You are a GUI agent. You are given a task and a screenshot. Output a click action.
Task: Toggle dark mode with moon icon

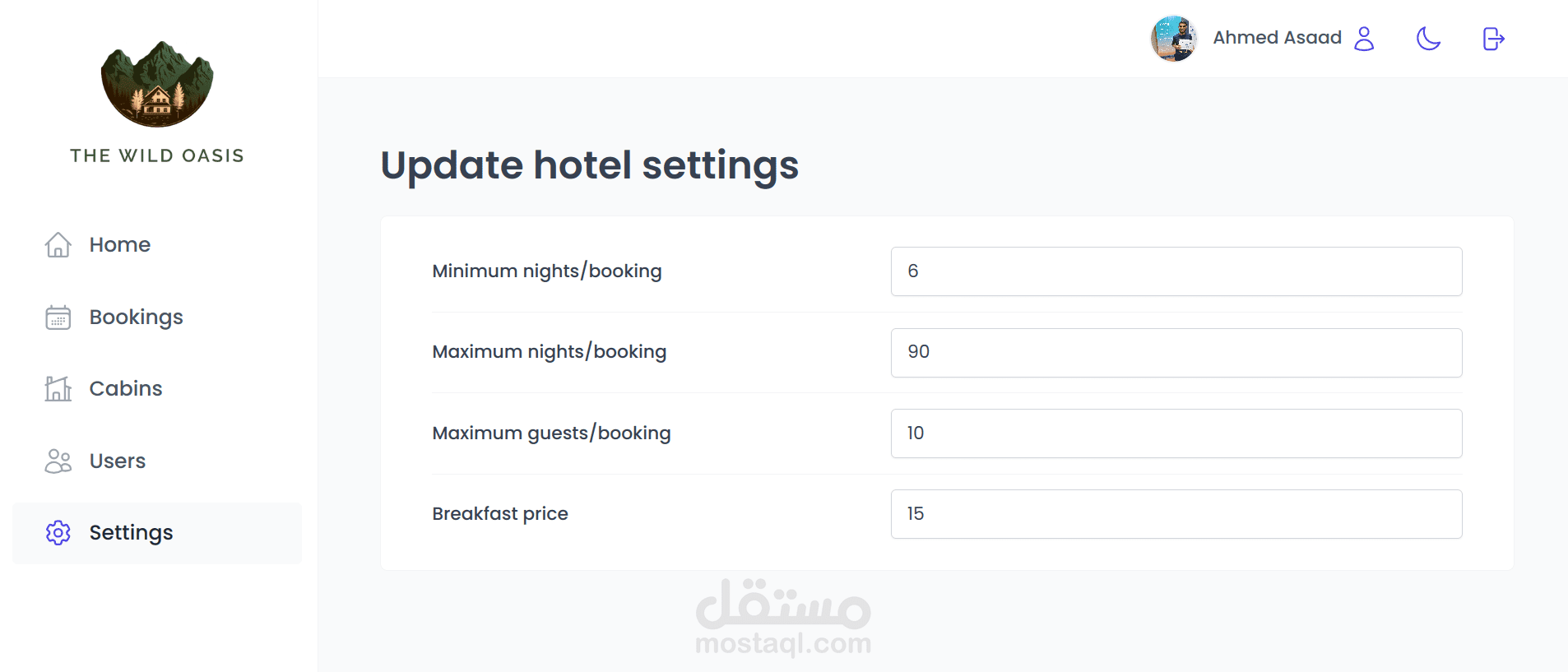(1428, 39)
